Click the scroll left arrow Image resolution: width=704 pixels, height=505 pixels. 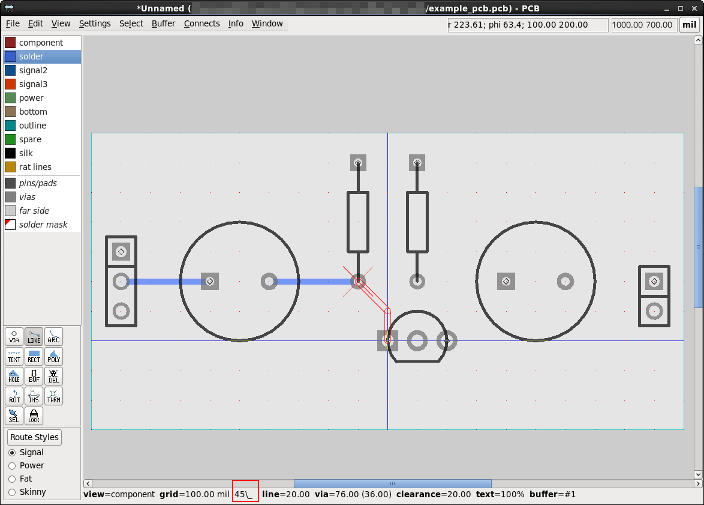click(88, 483)
